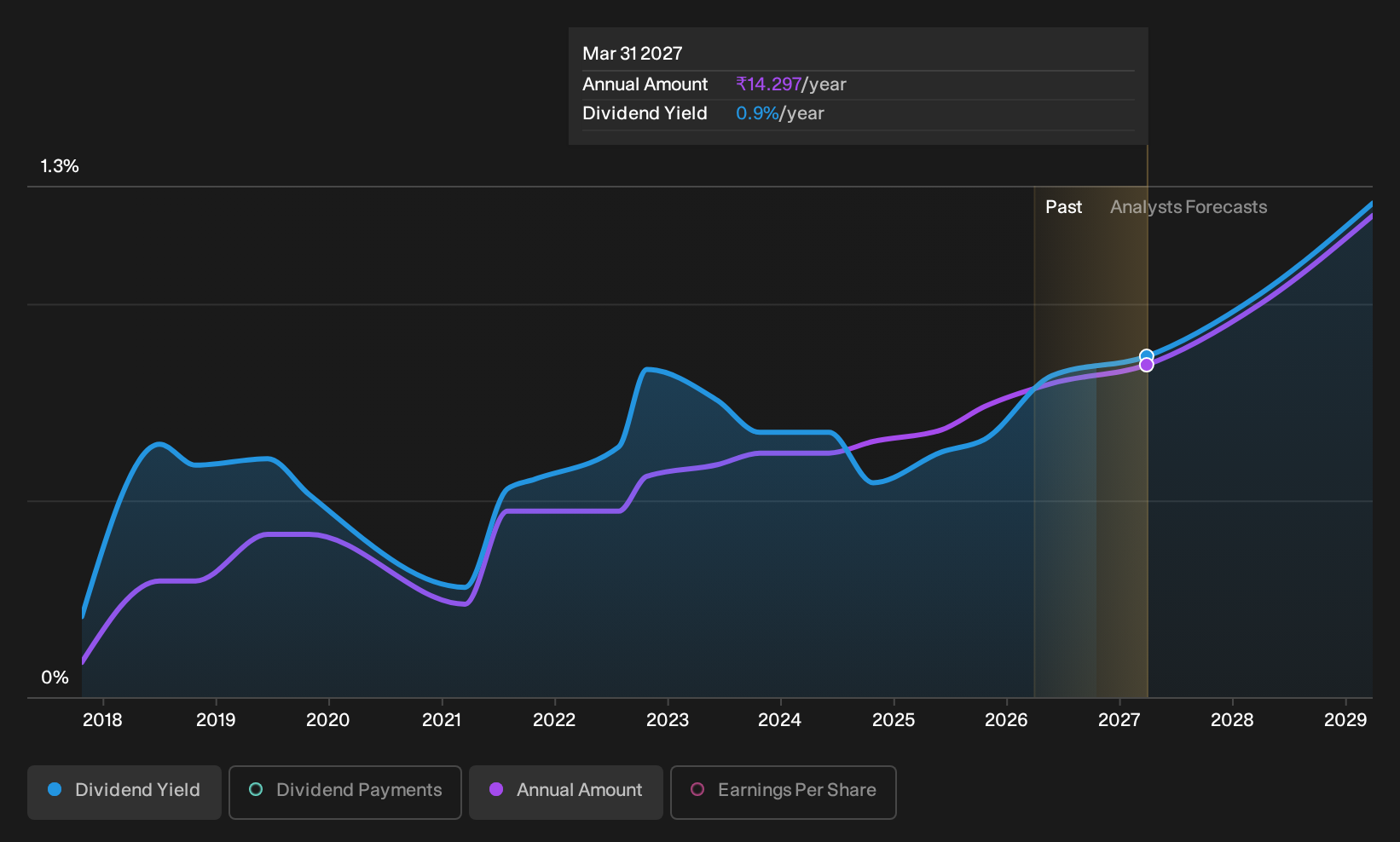Click the Analysts Forecasts label

[1189, 207]
